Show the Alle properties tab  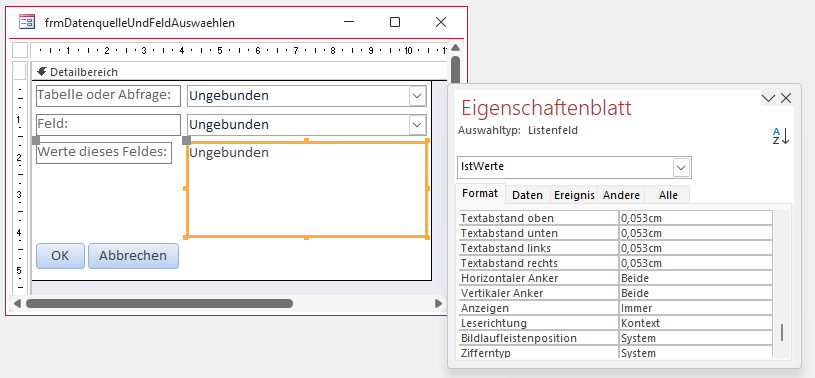coord(668,195)
